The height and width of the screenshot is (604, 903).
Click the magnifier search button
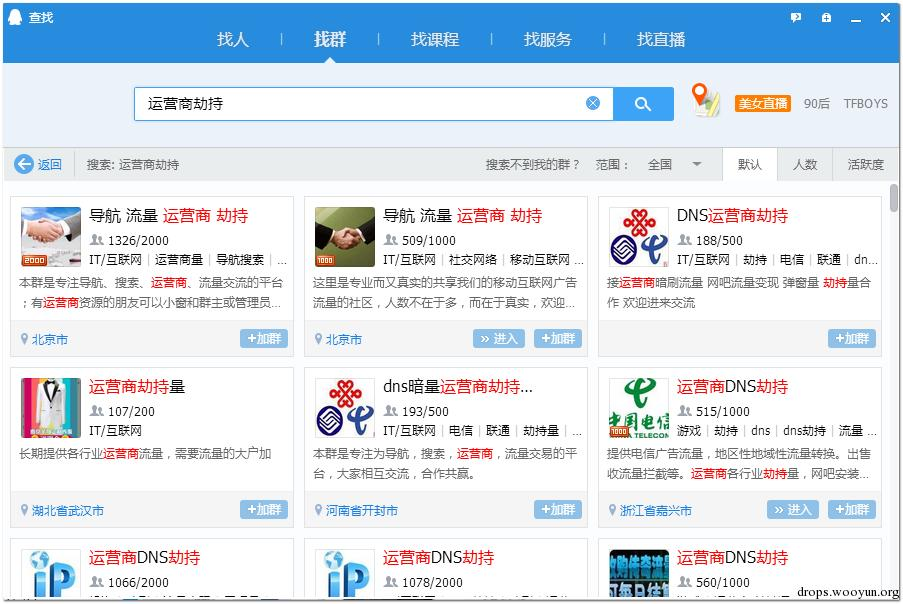pos(643,104)
